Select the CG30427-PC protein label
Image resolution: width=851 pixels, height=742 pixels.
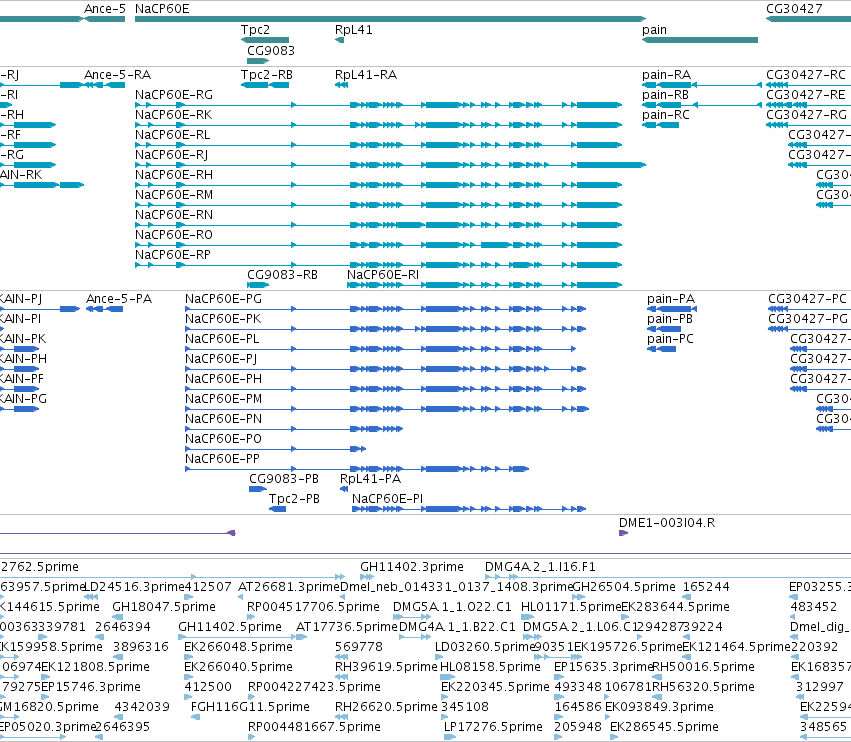tap(808, 299)
